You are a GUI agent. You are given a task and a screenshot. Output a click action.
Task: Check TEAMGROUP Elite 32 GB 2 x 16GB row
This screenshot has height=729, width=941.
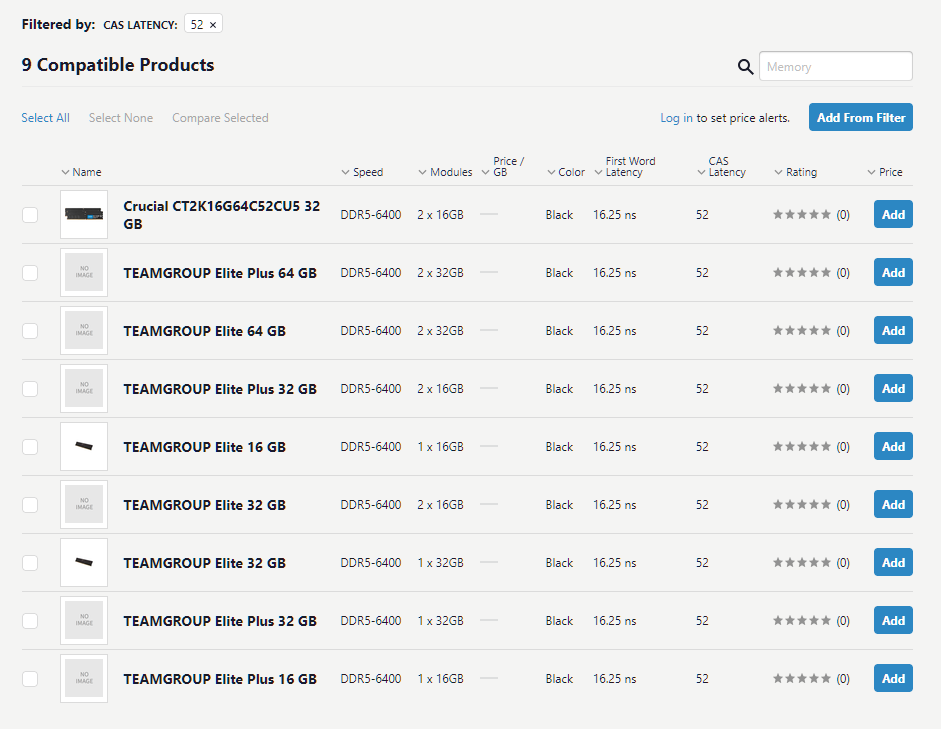30,505
